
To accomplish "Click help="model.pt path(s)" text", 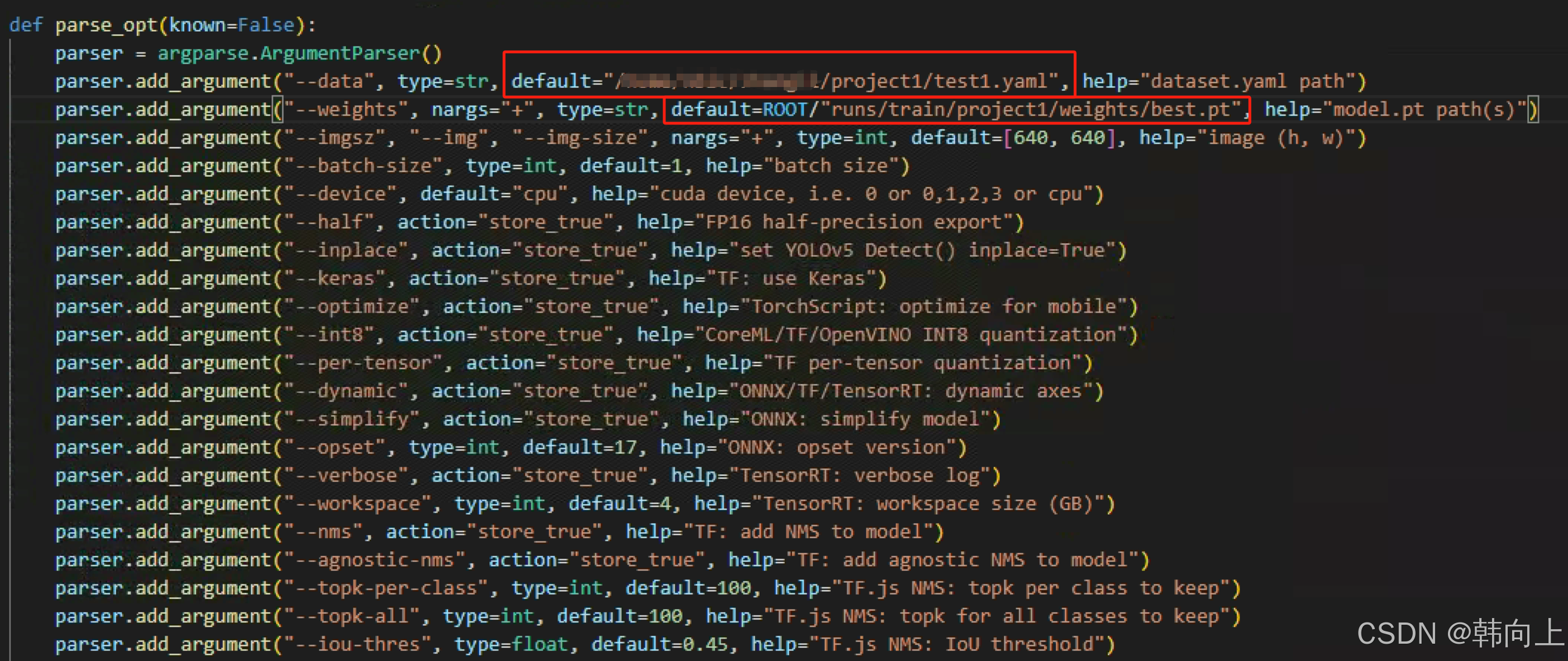I will (1396, 109).
